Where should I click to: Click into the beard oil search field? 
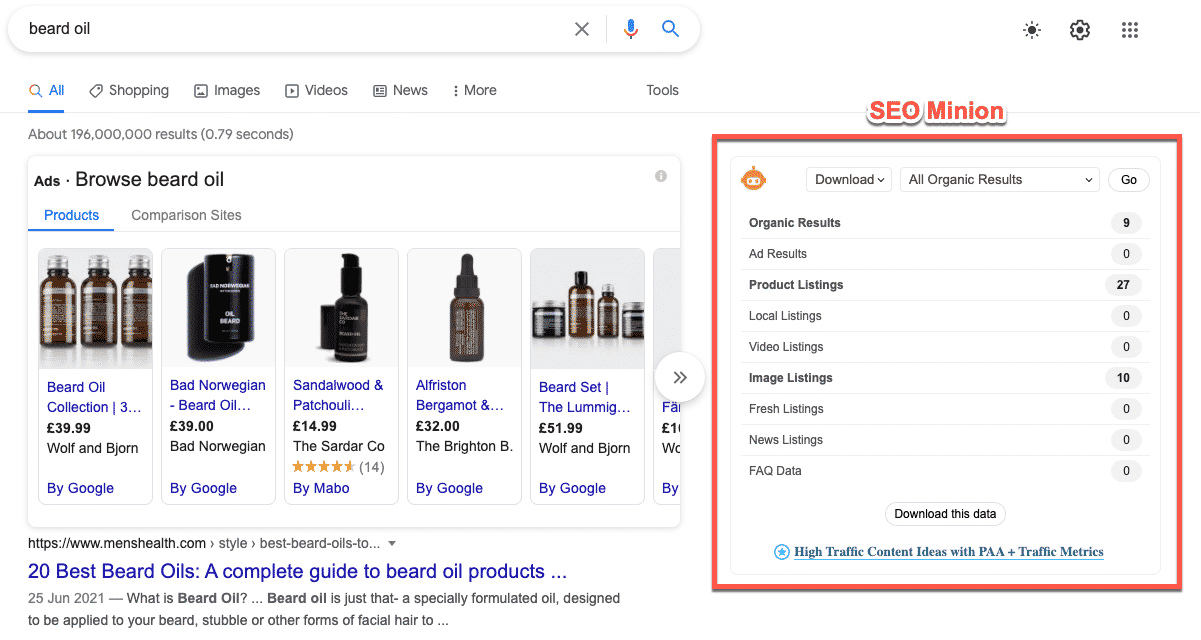290,29
